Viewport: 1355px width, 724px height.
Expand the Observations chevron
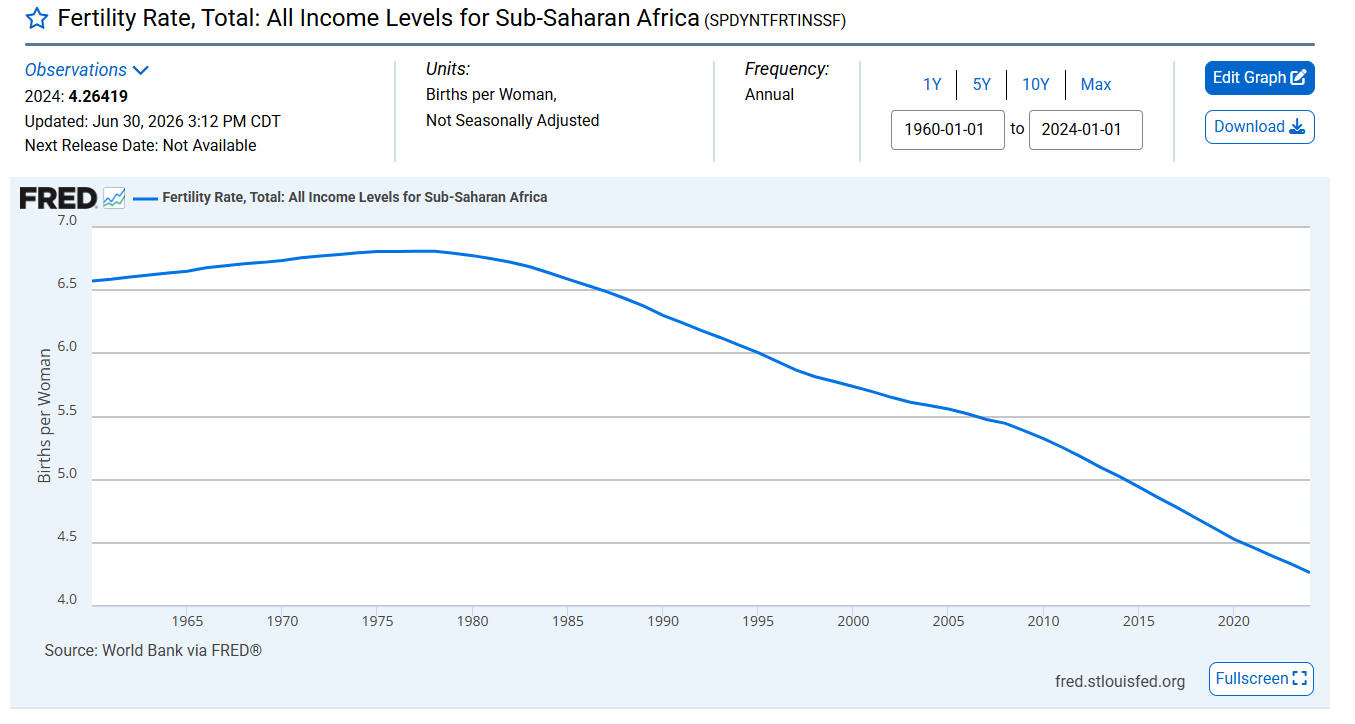click(x=141, y=70)
